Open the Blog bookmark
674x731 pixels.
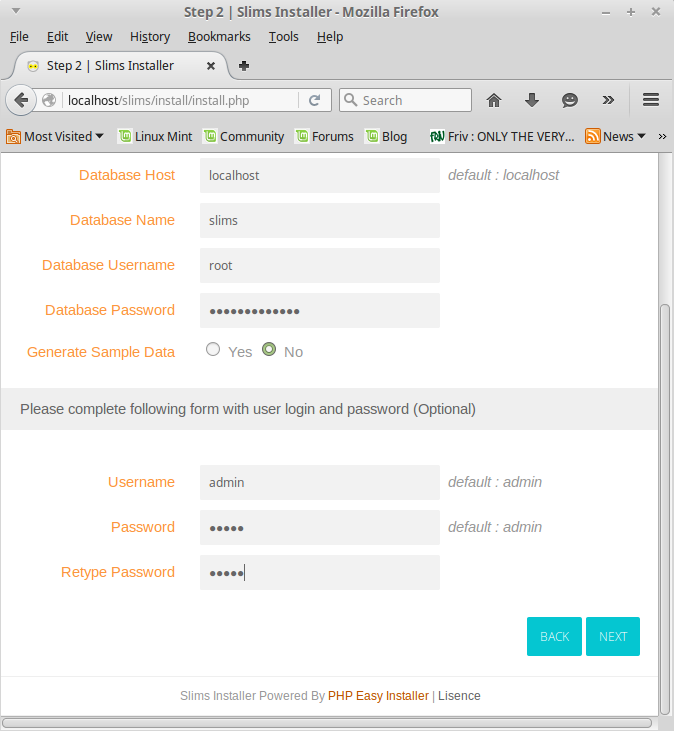pyautogui.click(x=386, y=137)
